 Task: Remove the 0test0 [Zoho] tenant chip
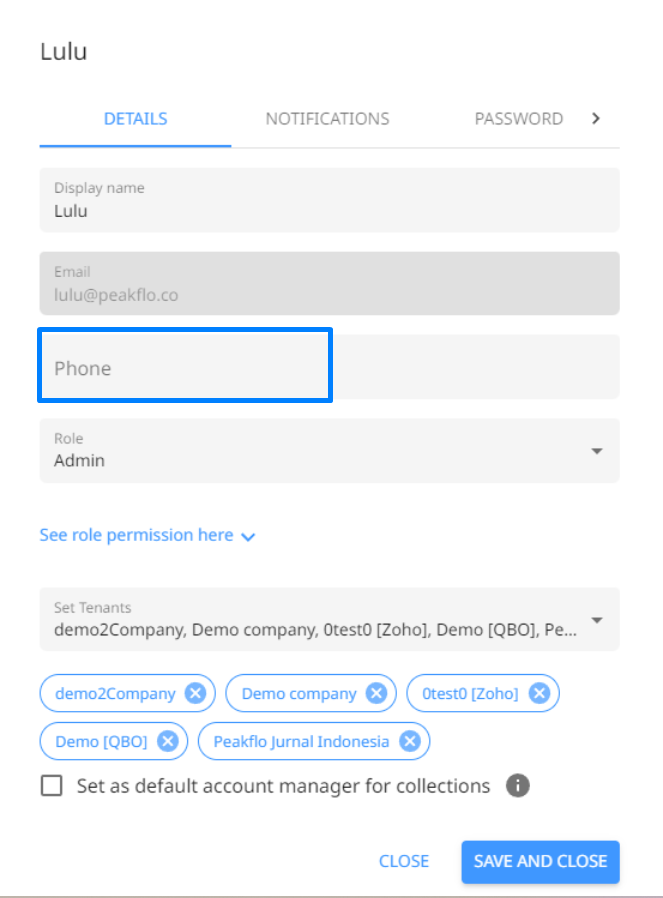[539, 692]
